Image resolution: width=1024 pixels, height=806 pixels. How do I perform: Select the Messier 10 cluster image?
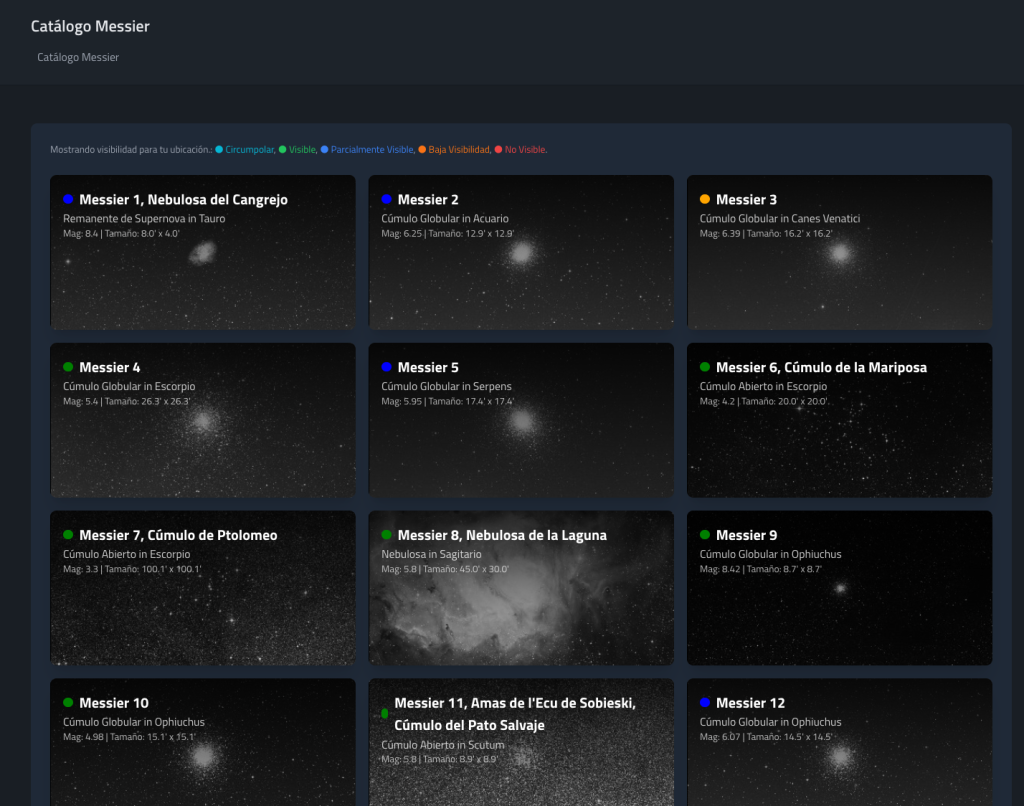[x=203, y=743]
